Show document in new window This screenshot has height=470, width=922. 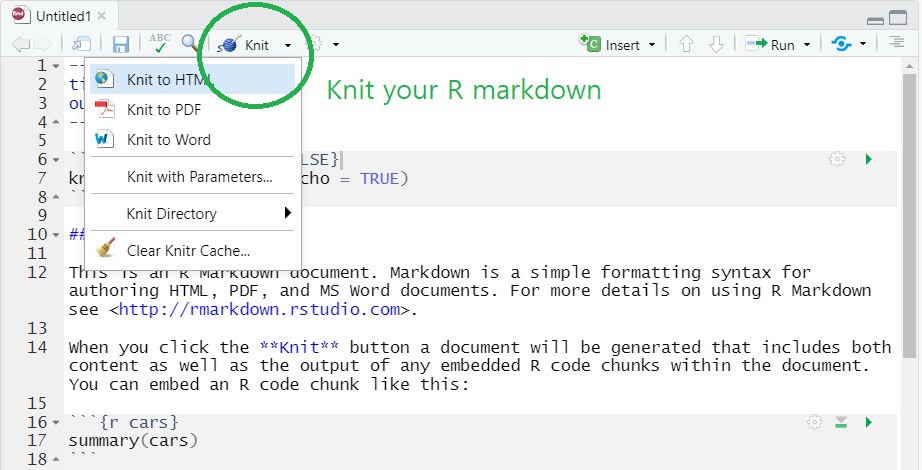(x=81, y=45)
